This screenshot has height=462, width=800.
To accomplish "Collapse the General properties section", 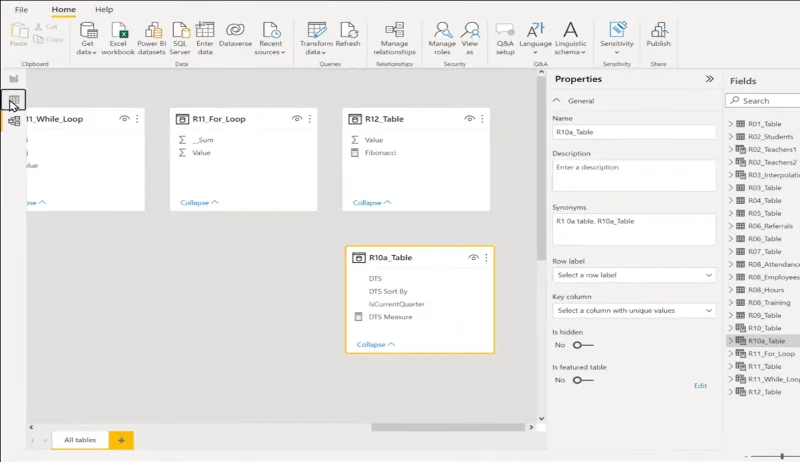I will 557,100.
